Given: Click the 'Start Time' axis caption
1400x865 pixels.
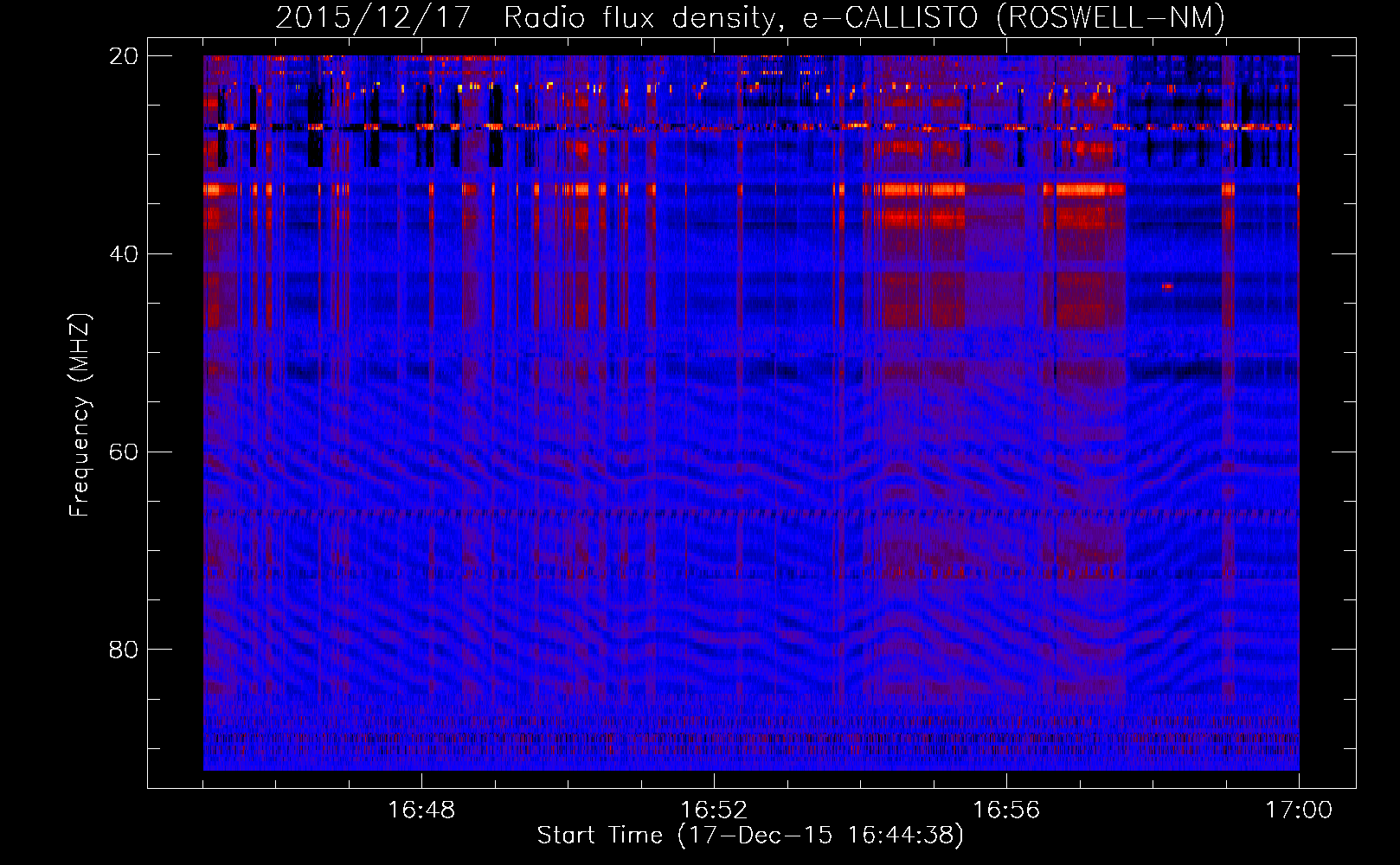Looking at the screenshot, I should point(750,836).
